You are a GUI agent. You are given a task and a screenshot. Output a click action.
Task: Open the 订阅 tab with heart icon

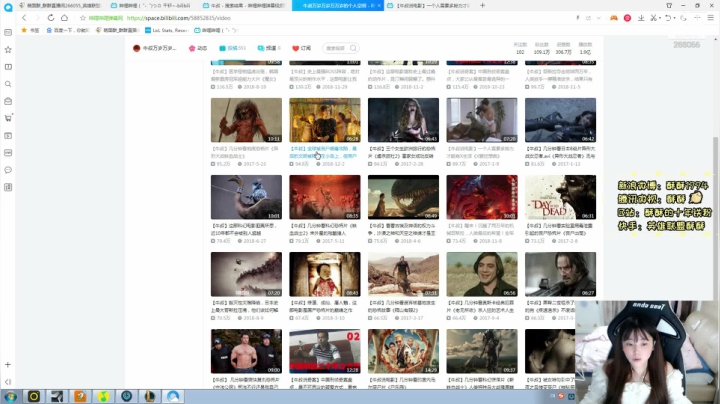[302, 48]
